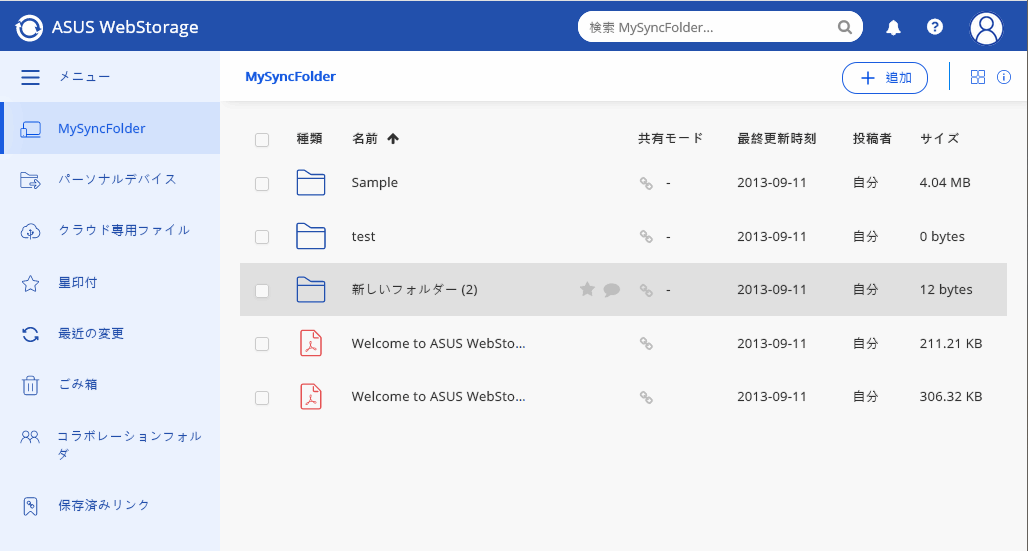This screenshot has width=1028, height=551.
Task: Click the search magnifier icon
Action: [844, 28]
